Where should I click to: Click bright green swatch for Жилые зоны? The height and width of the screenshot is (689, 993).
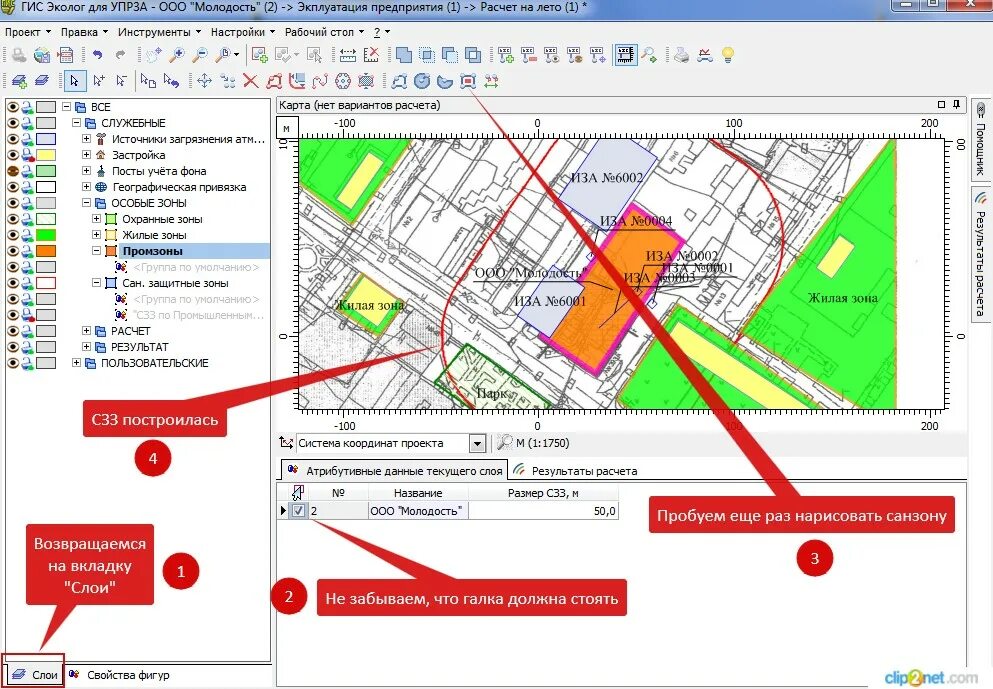pos(46,235)
